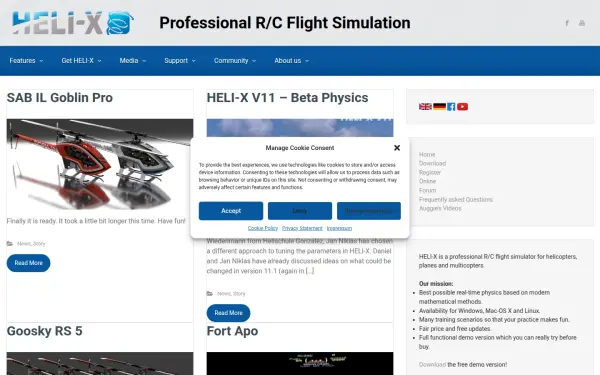600x375 pixels.
Task: Open Forum in the sidebar menu
Action: [x=427, y=191]
